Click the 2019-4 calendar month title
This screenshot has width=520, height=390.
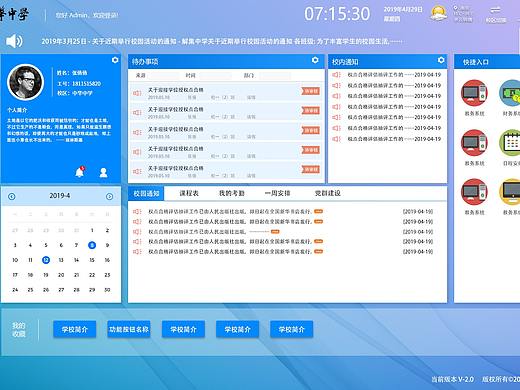(60, 196)
